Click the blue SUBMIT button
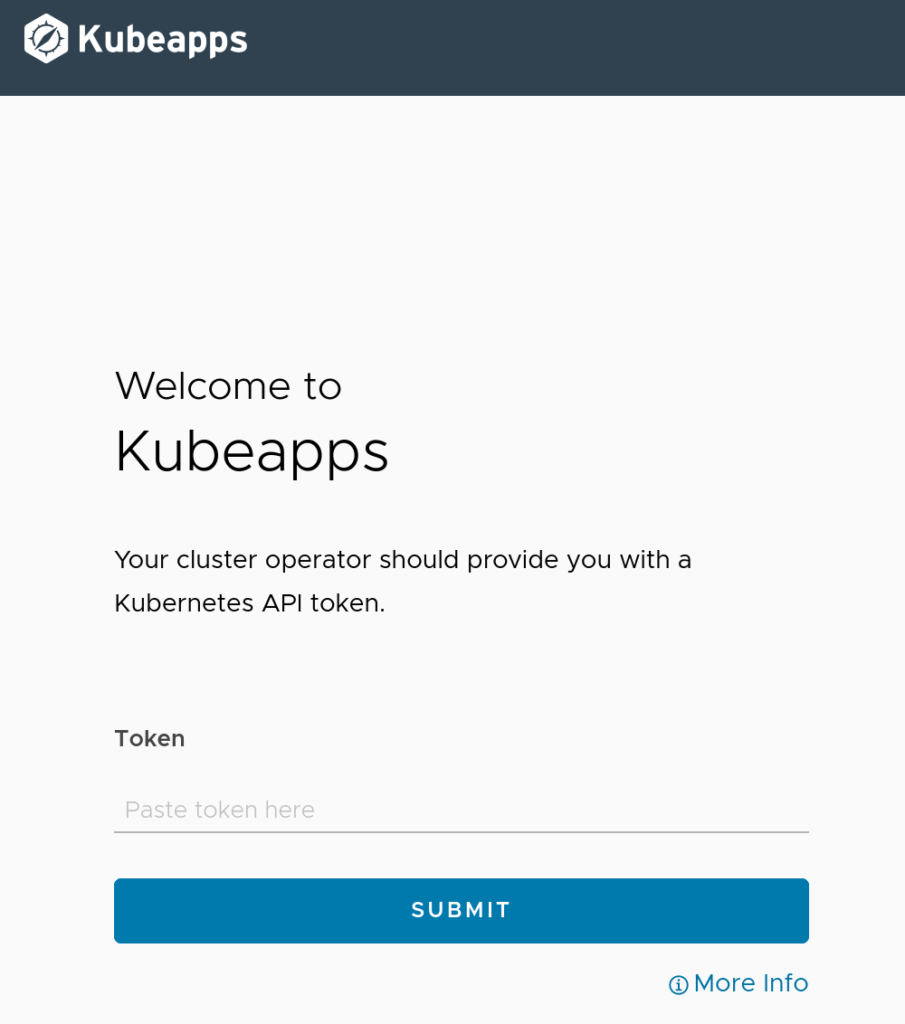Screen dimensions: 905x1024 tap(461, 910)
